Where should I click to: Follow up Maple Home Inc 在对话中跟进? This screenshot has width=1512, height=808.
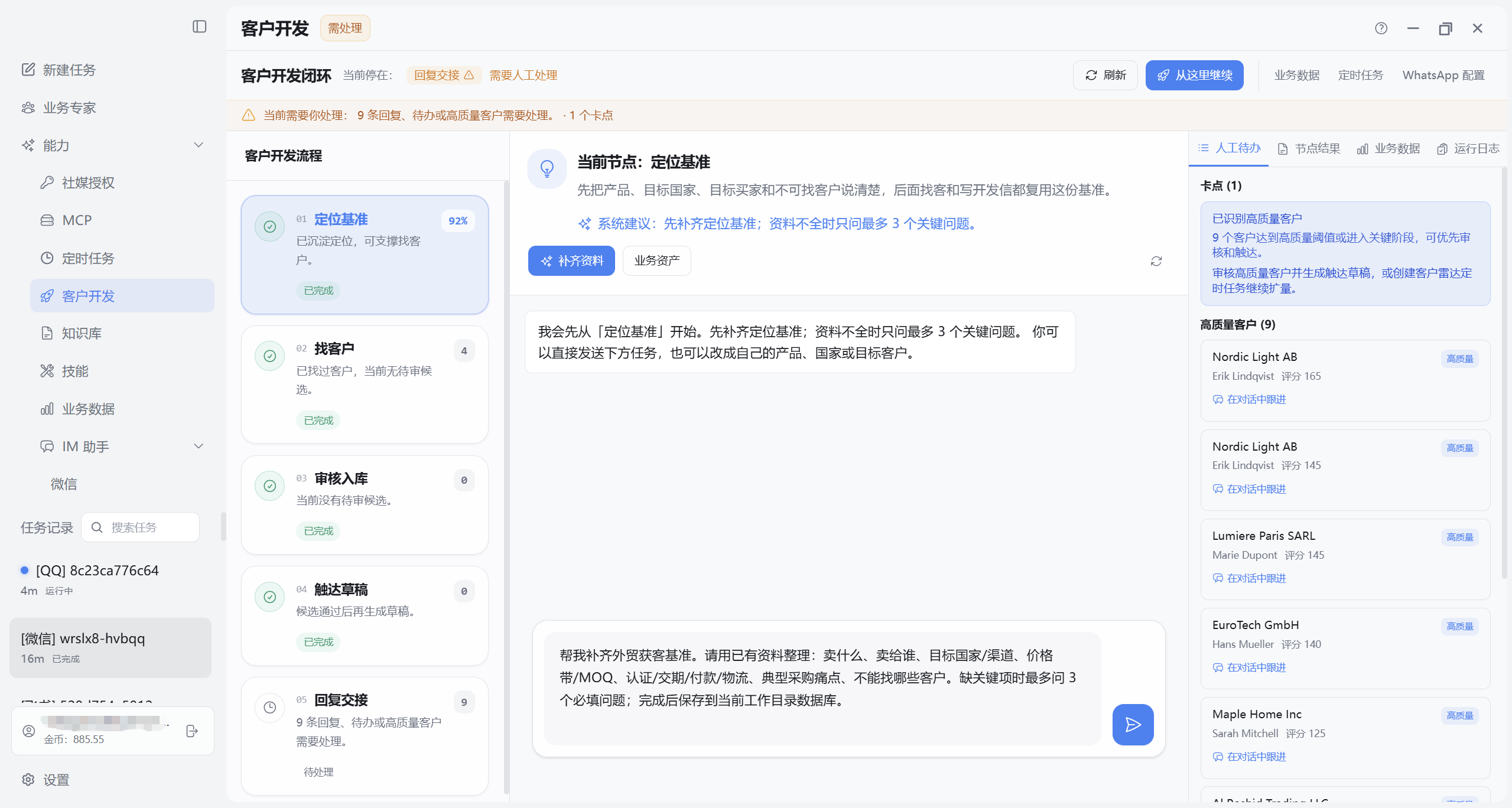click(1250, 757)
